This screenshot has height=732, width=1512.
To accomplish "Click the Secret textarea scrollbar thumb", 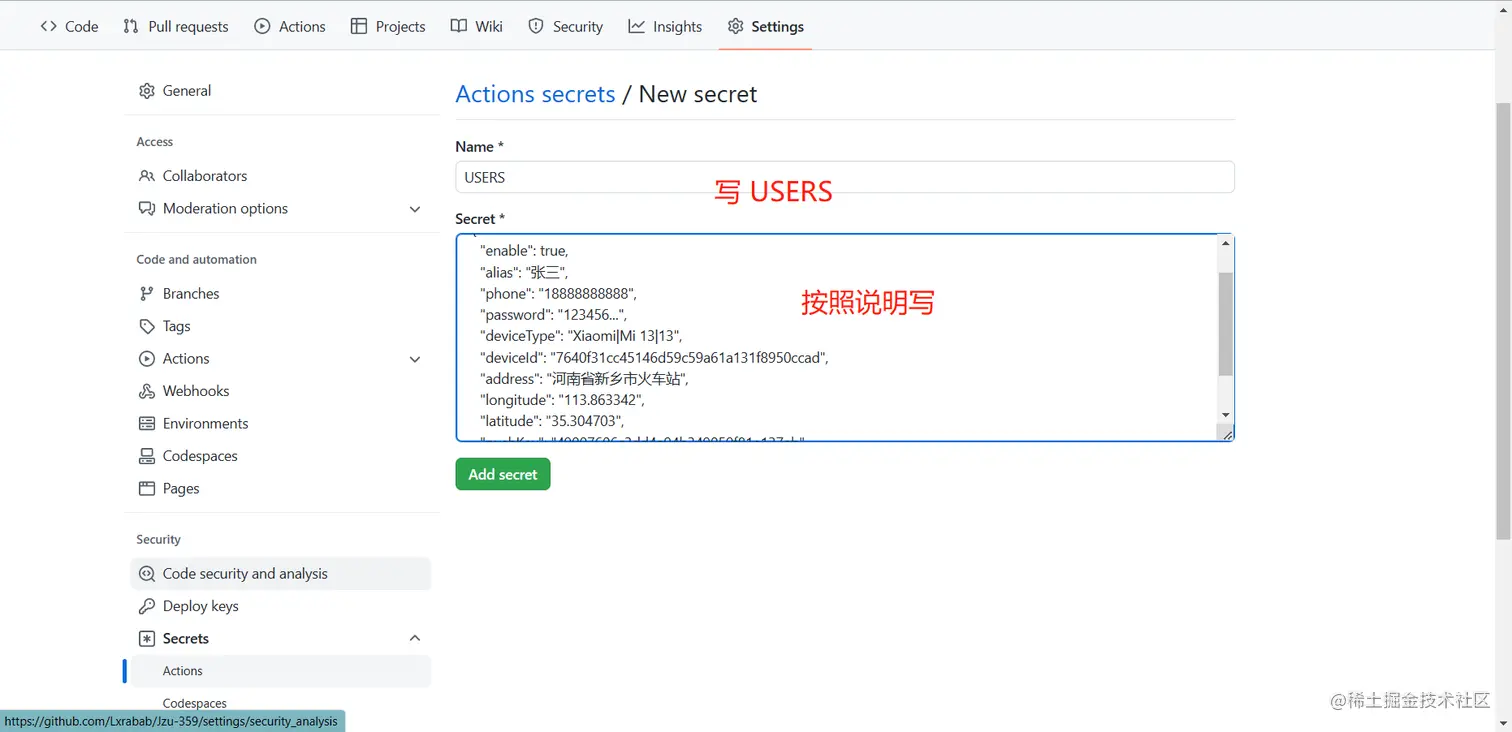I will coord(1226,324).
